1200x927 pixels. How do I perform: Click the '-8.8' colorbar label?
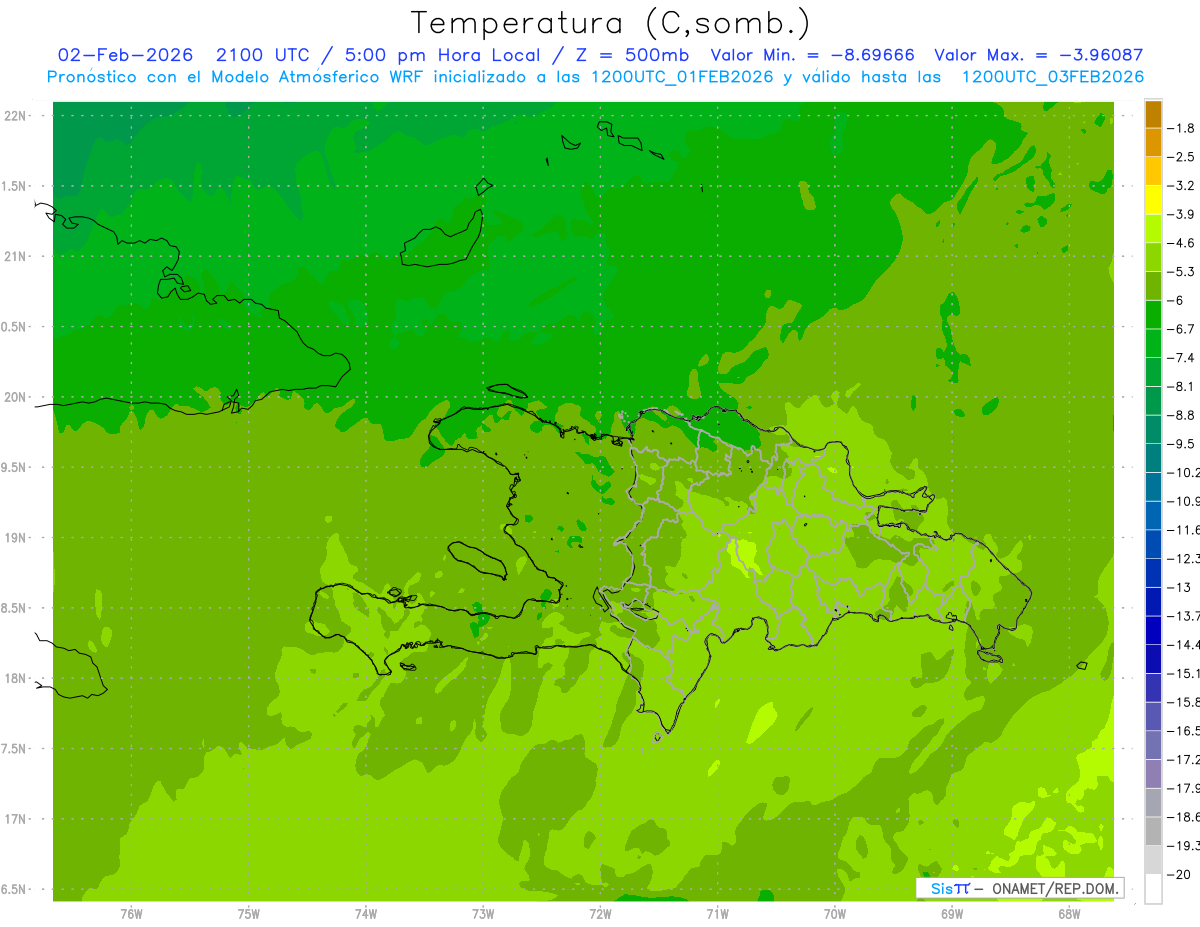coord(1181,415)
